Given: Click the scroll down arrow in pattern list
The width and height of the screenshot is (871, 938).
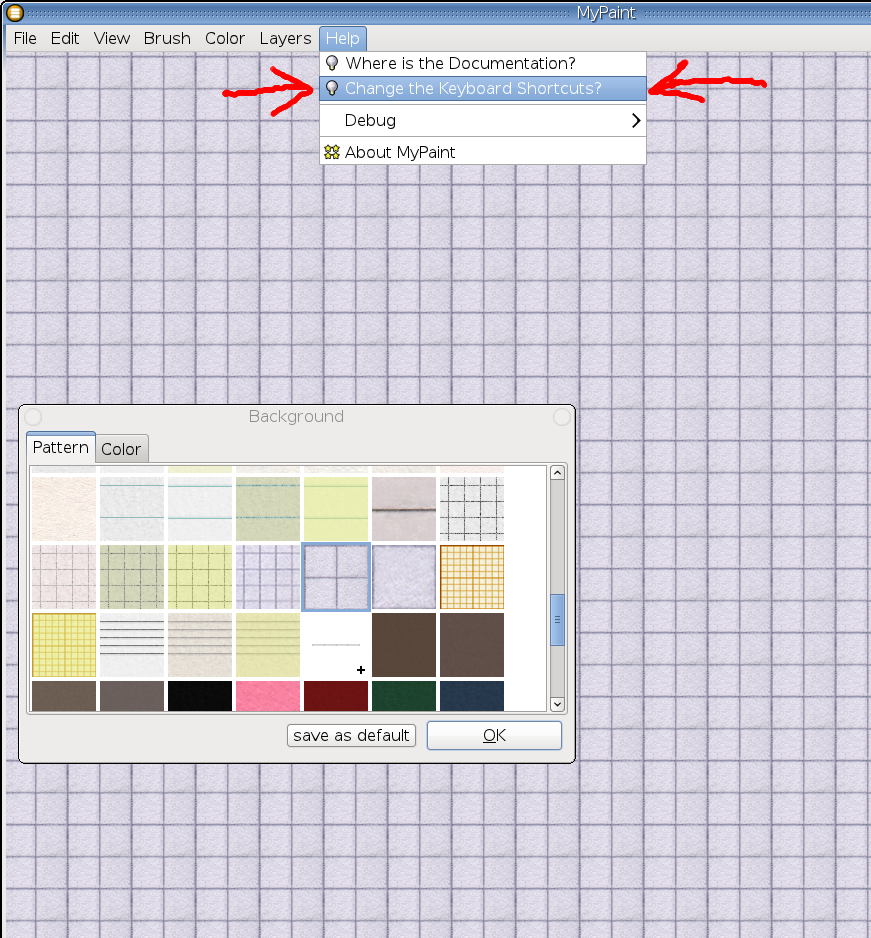Looking at the screenshot, I should pos(558,704).
